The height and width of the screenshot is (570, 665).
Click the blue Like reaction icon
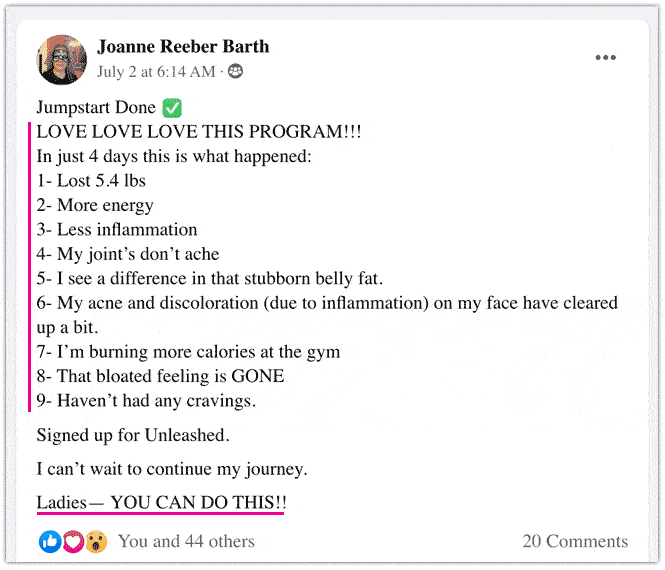[x=50, y=542]
